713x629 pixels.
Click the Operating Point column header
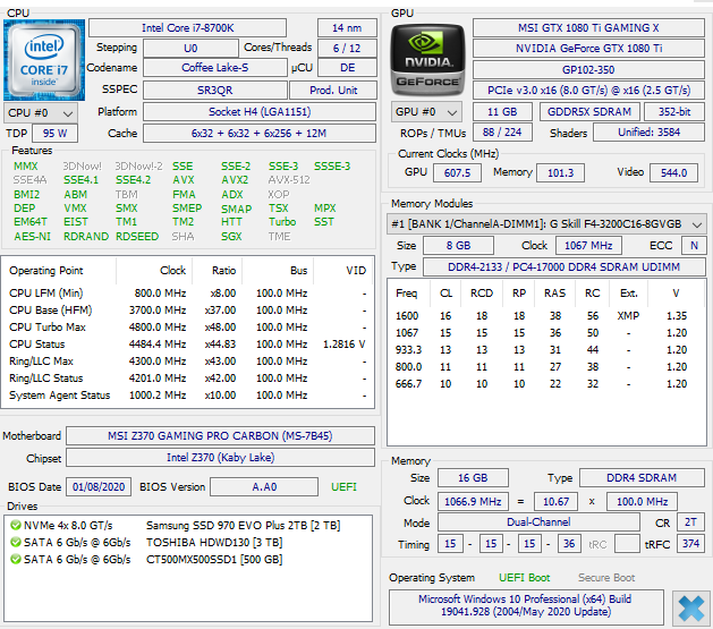(46, 271)
